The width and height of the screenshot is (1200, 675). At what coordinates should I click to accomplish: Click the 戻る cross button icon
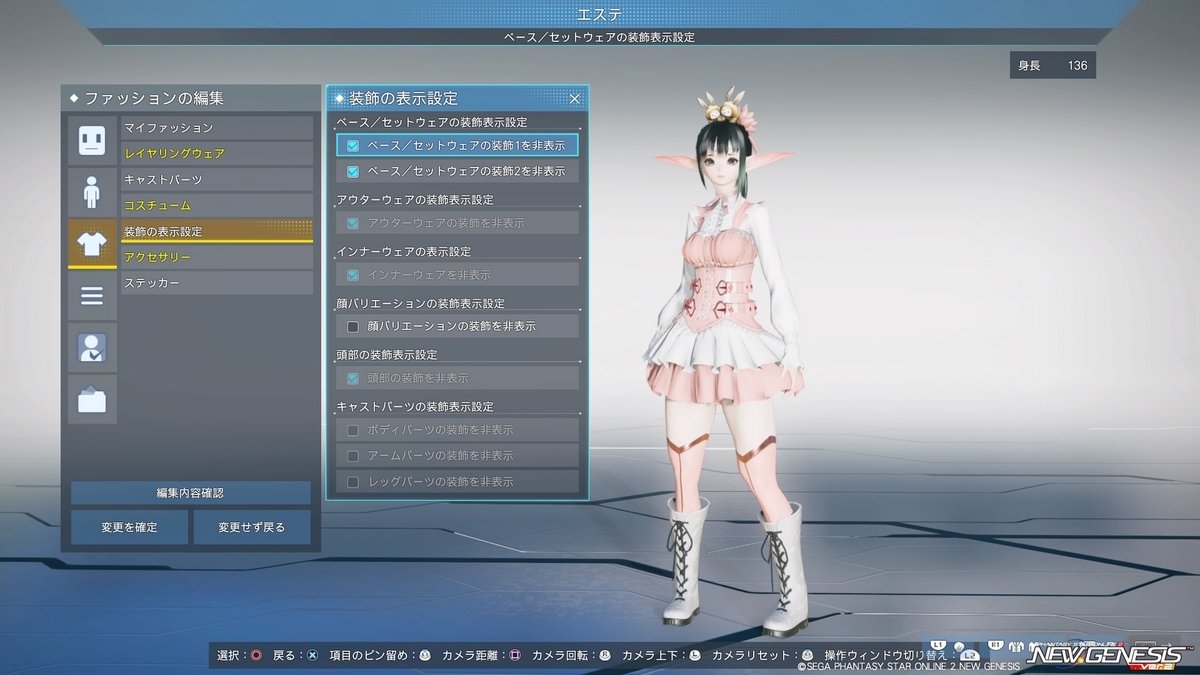coord(312,656)
